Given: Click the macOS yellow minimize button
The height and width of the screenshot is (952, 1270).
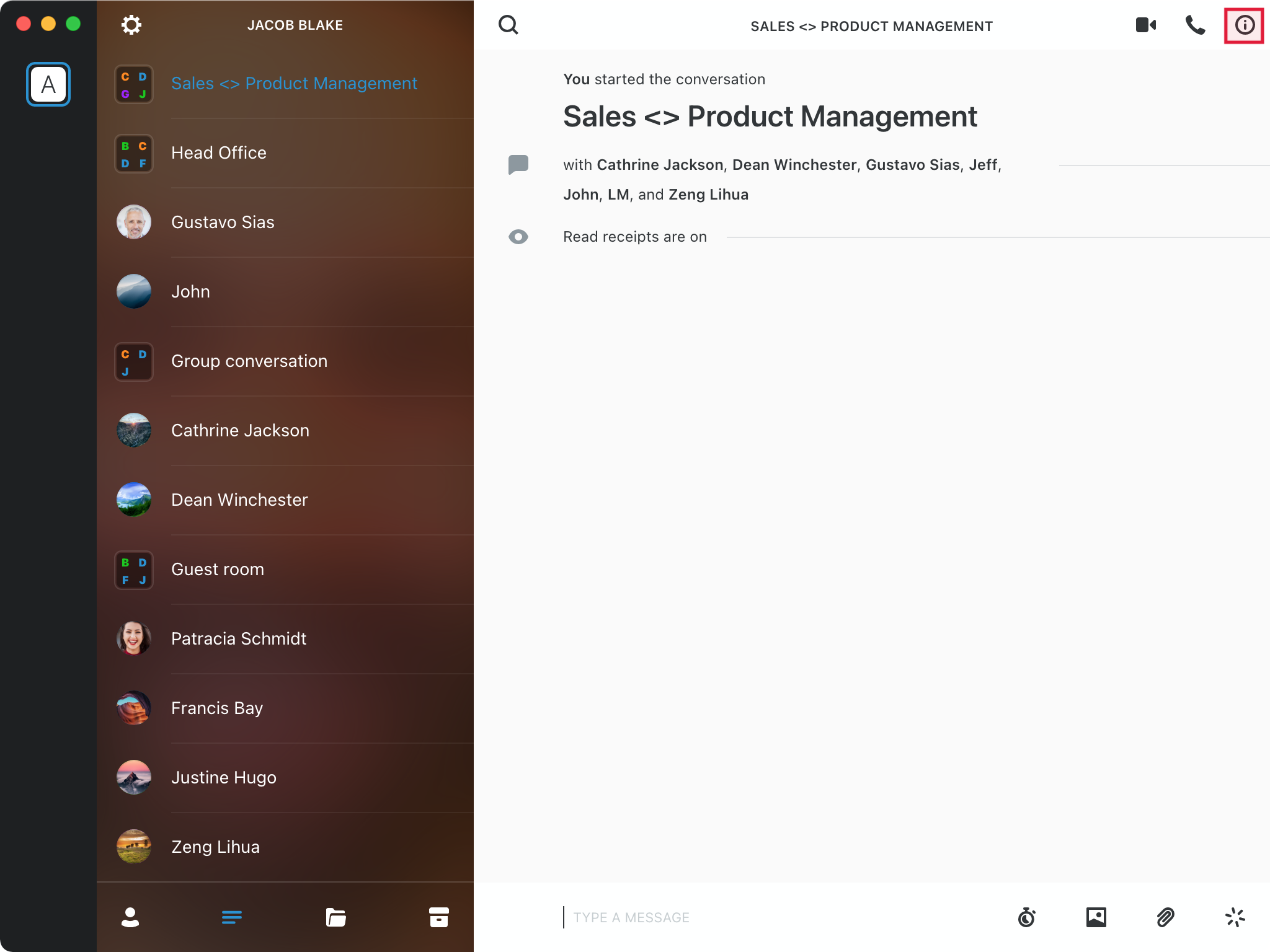Looking at the screenshot, I should (x=48, y=24).
